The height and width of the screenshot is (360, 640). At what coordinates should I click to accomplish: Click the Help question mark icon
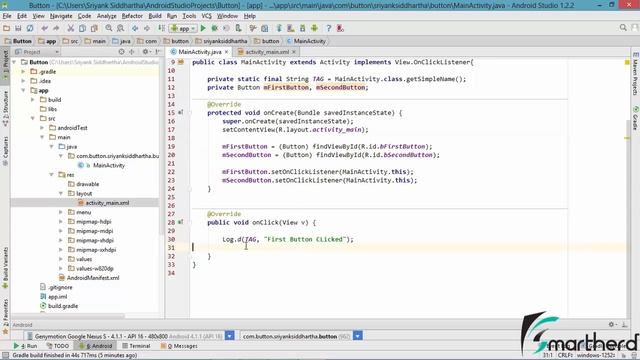coord(329,28)
